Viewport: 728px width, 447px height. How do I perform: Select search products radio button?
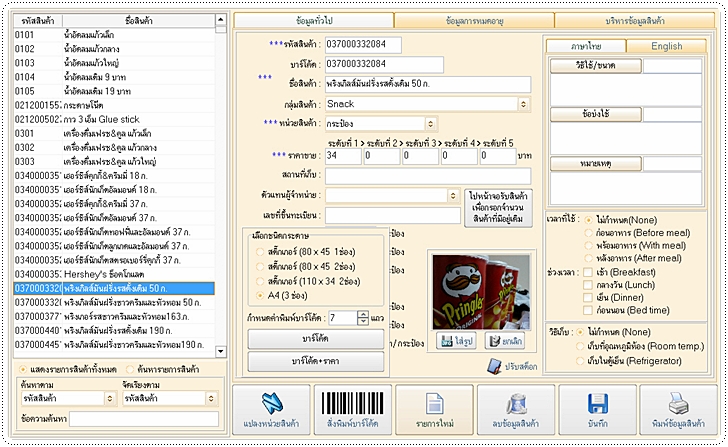click(130, 369)
